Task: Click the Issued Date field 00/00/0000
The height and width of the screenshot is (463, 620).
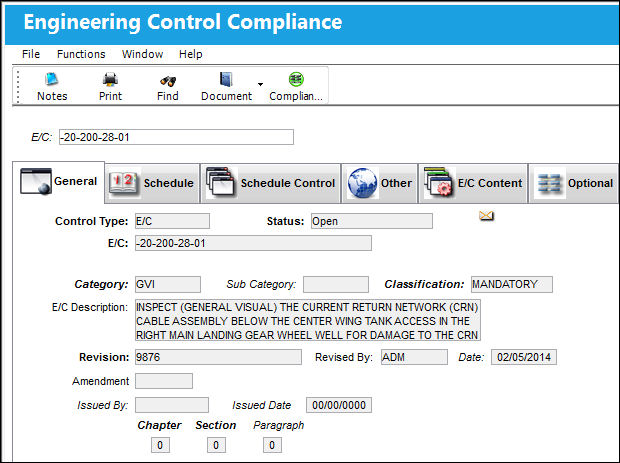Action: click(x=339, y=405)
